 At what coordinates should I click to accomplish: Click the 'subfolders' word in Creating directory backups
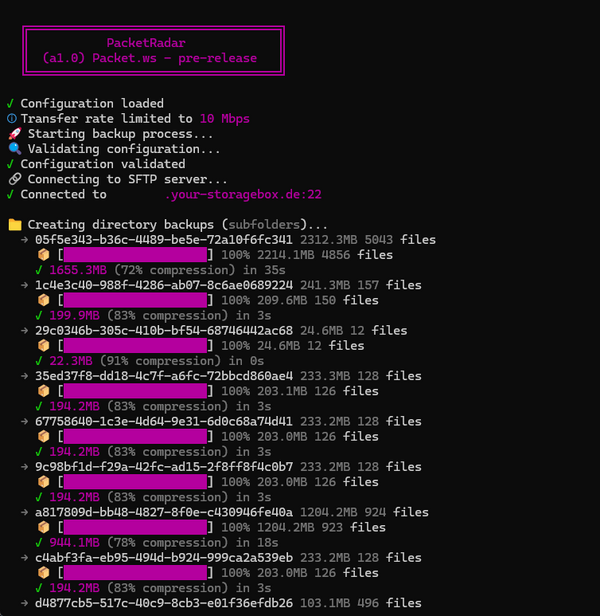pyautogui.click(x=264, y=225)
